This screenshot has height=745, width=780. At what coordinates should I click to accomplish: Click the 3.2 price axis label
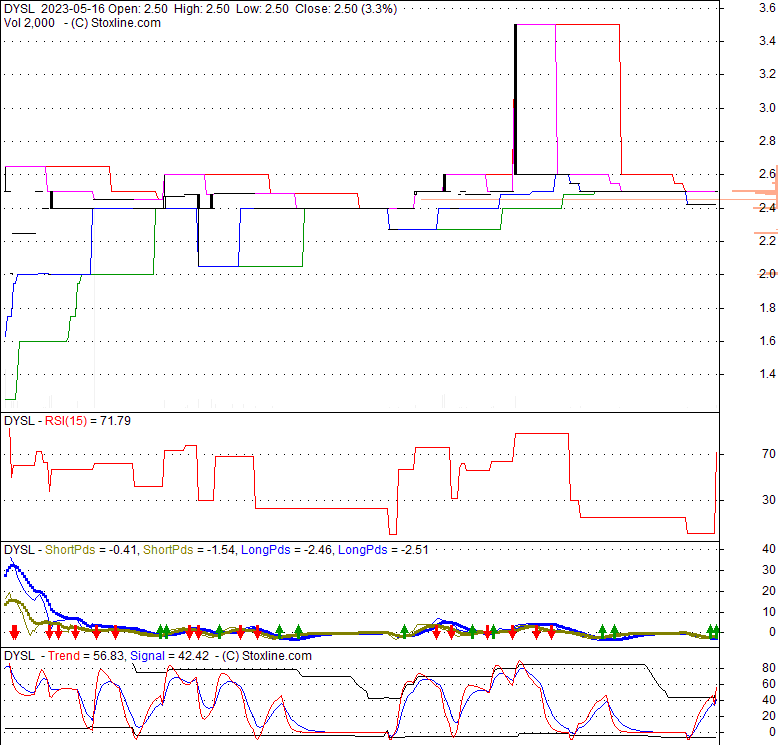[x=767, y=74]
